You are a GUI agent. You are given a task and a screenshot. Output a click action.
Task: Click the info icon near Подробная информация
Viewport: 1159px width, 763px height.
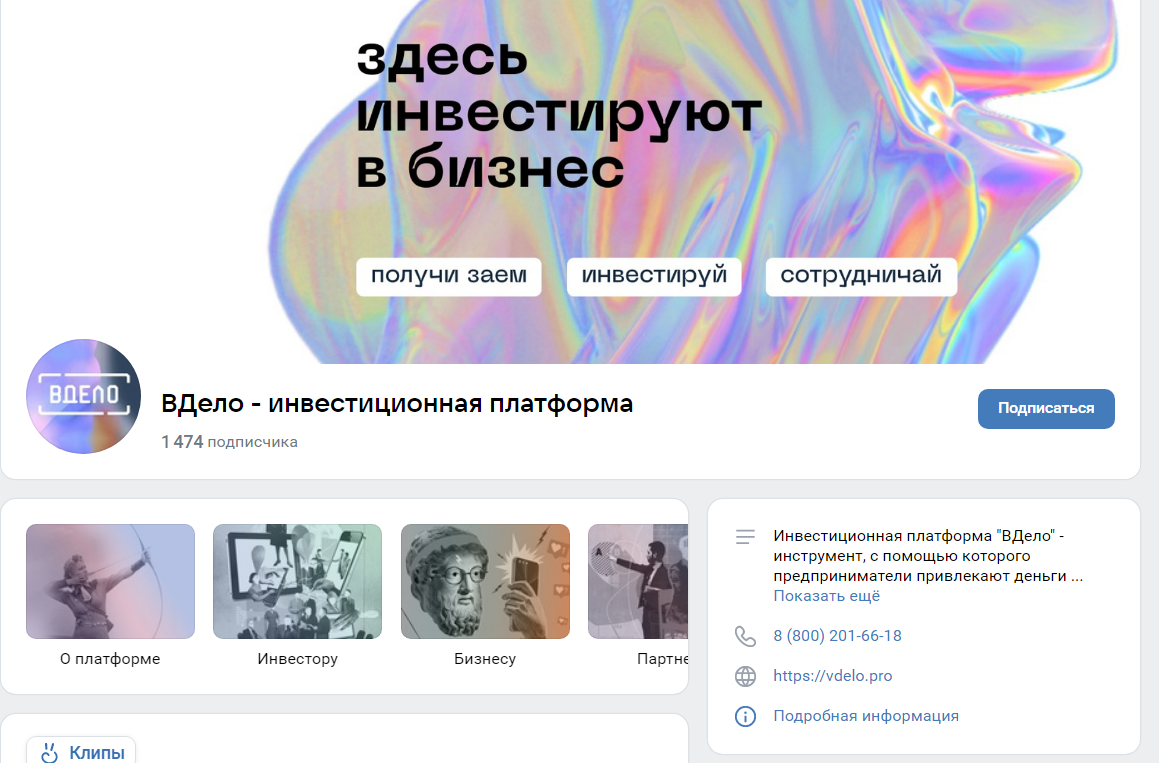pyautogui.click(x=745, y=716)
